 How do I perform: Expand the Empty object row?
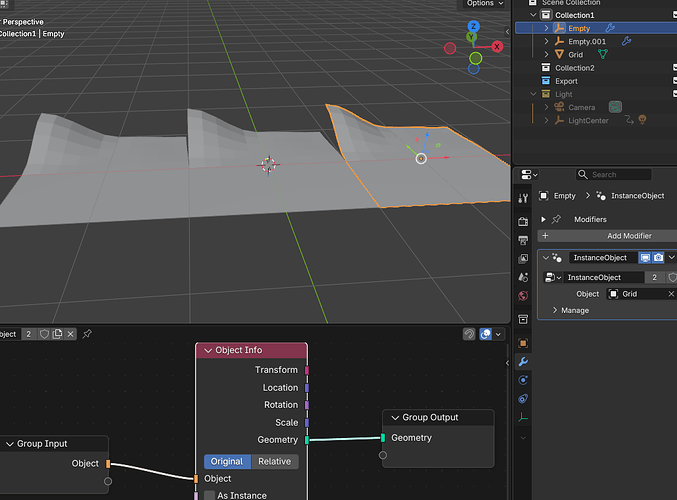[x=546, y=28]
